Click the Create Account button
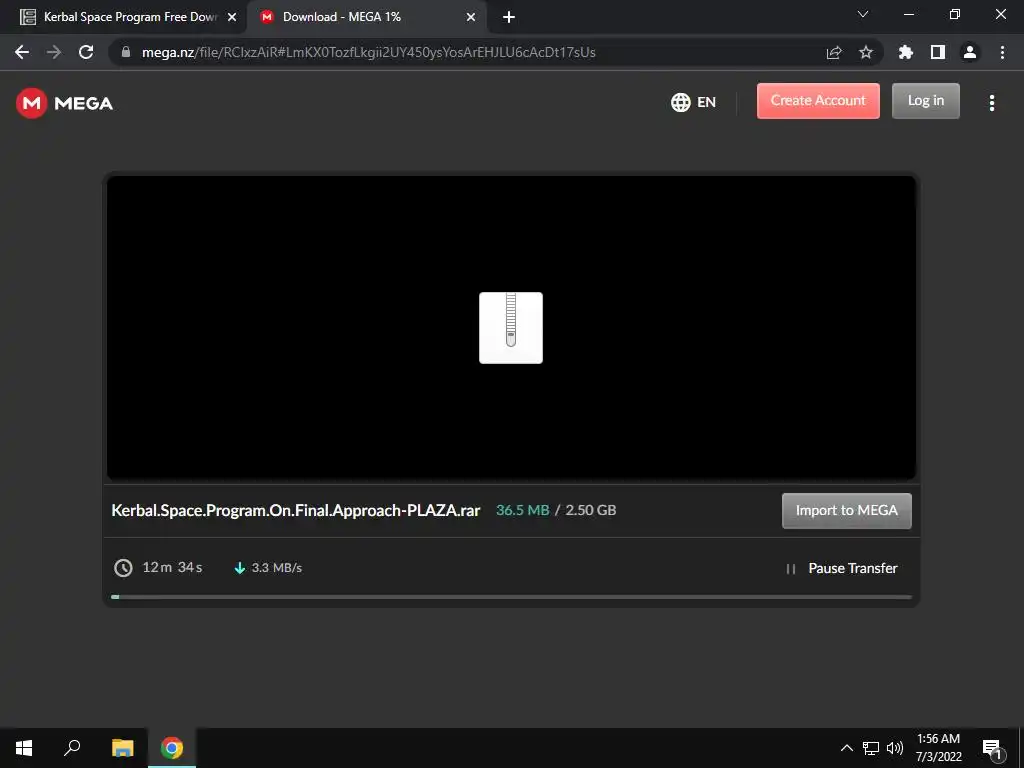Screen dimensions: 1024x768 (x=818, y=101)
